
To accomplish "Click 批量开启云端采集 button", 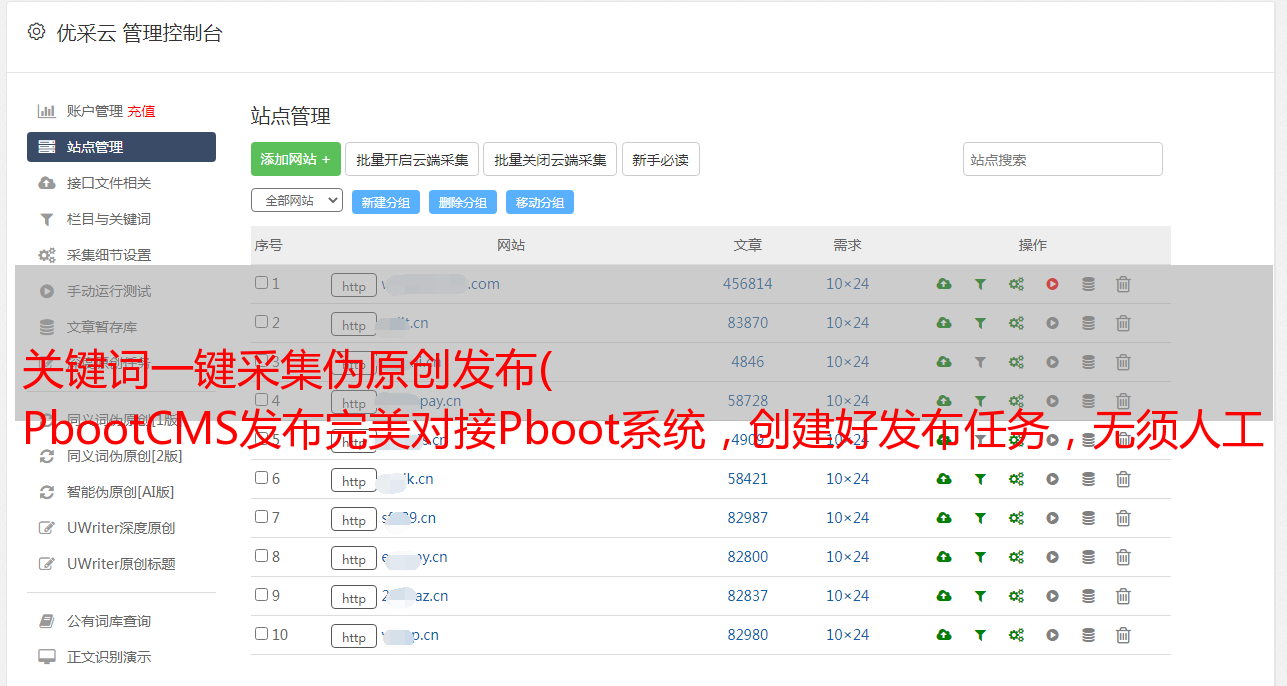I will click(x=412, y=159).
